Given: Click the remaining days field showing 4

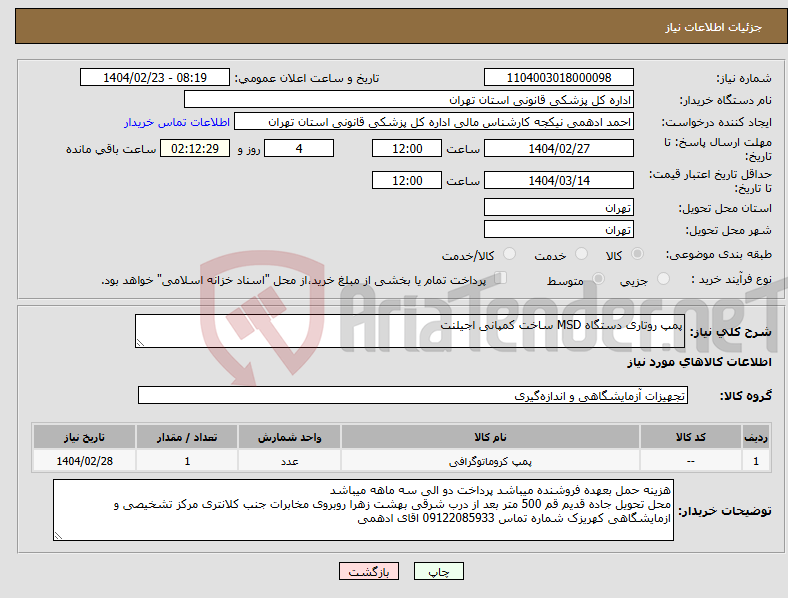Looking at the screenshot, I should pos(299,148).
